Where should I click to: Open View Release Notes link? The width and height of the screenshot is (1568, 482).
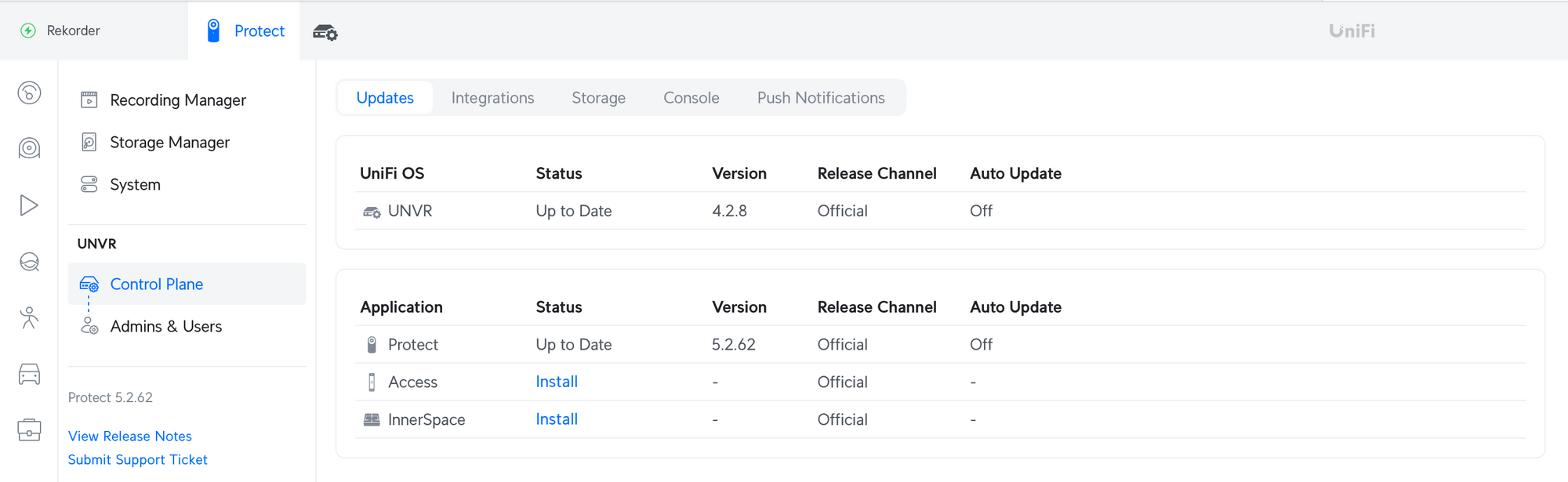pos(130,437)
